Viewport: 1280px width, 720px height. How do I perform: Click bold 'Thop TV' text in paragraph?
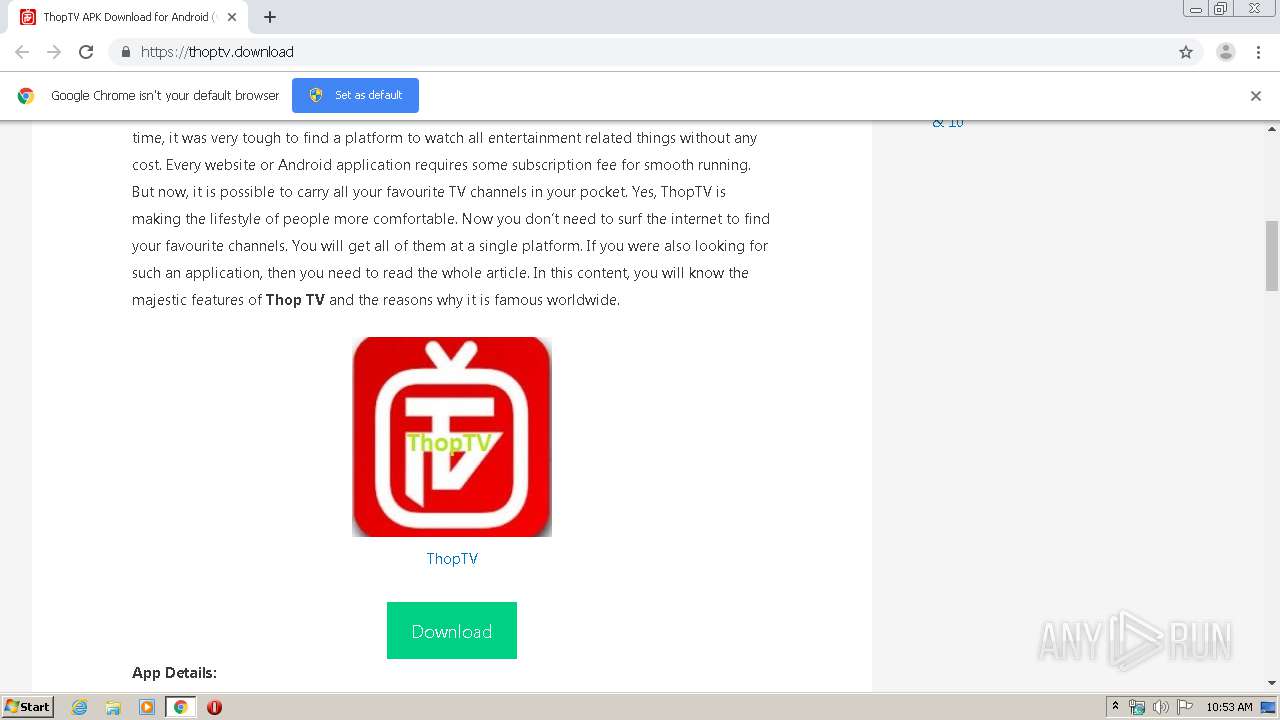(x=295, y=300)
